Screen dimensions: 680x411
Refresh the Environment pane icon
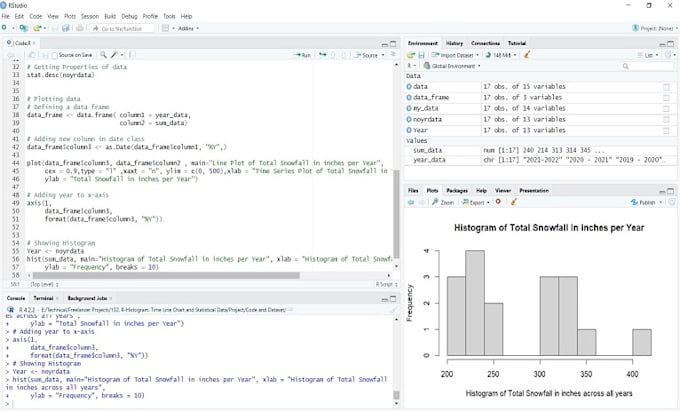668,55
